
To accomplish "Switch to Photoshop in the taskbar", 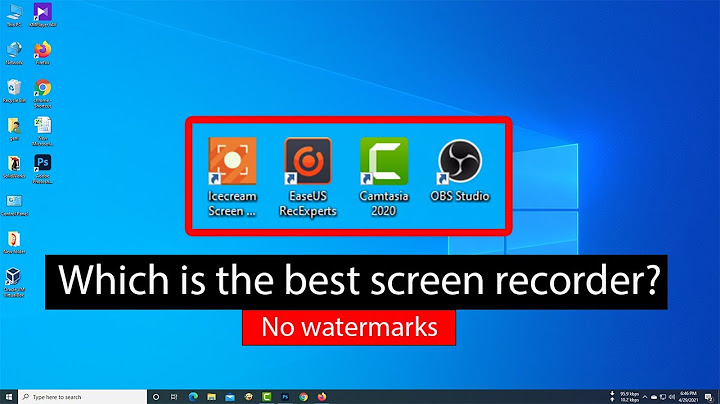I will coord(285,397).
